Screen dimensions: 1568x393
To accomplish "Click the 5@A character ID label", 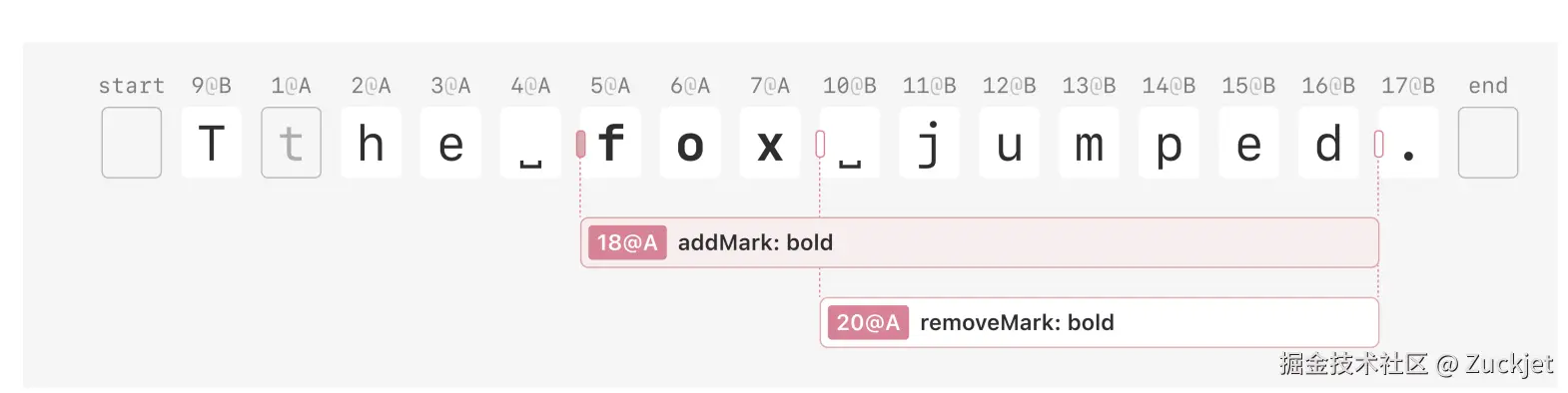I will click(610, 86).
